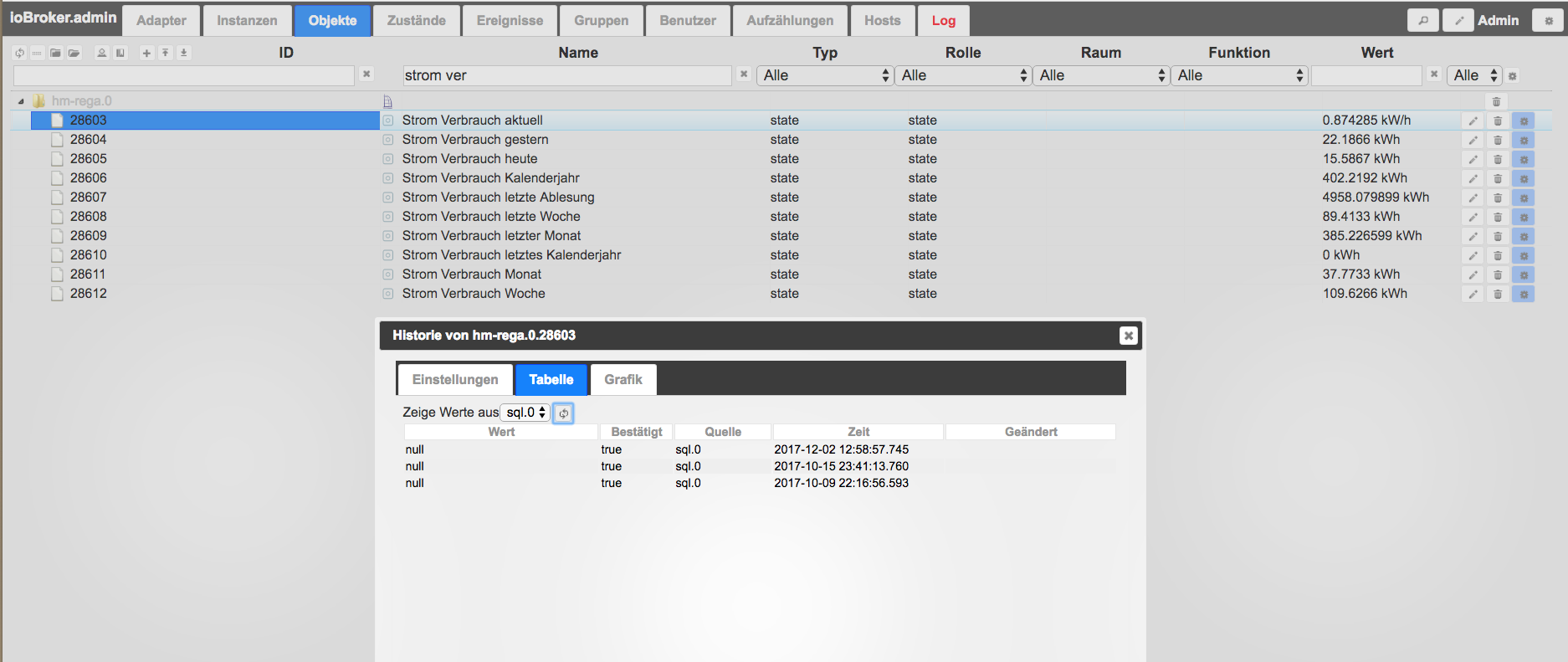Select tree item 28604
1568x662 pixels.
point(89,140)
